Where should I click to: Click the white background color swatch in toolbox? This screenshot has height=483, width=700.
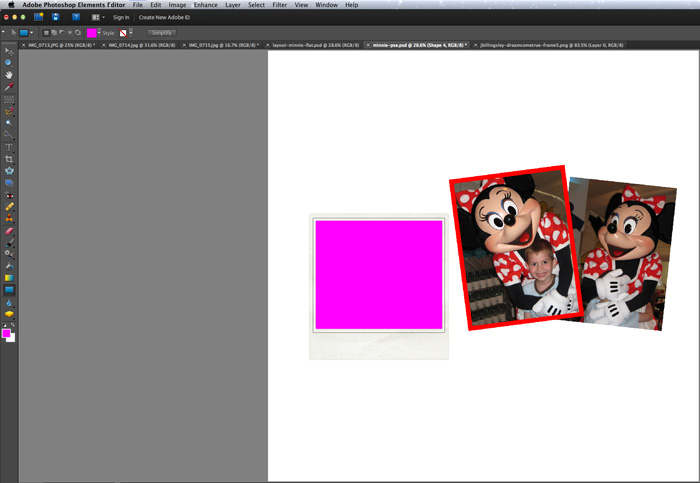(12, 339)
